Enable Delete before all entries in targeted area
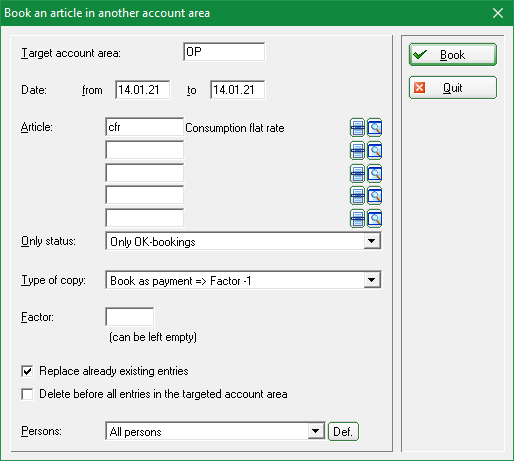The image size is (514, 461). point(27,394)
